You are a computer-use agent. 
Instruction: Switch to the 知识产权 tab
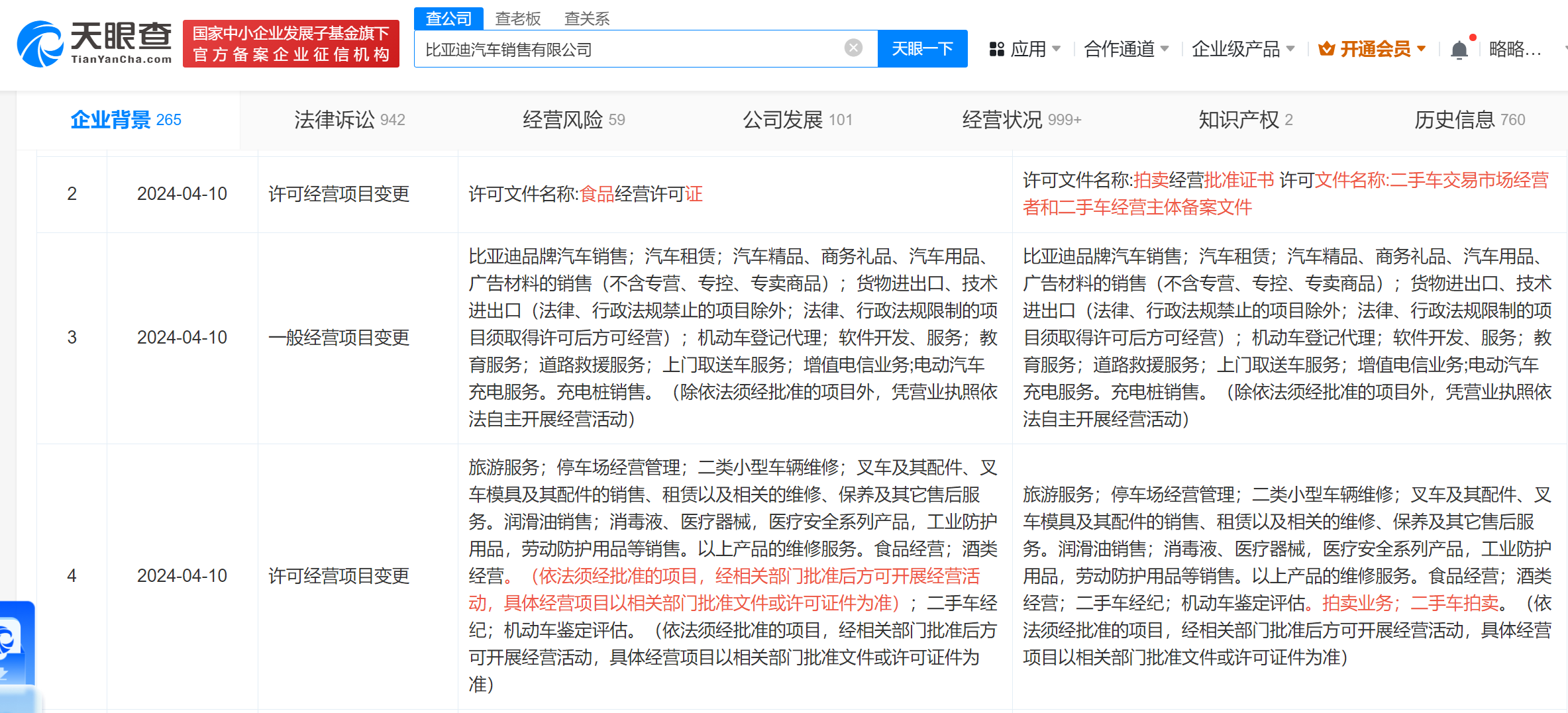[1245, 120]
